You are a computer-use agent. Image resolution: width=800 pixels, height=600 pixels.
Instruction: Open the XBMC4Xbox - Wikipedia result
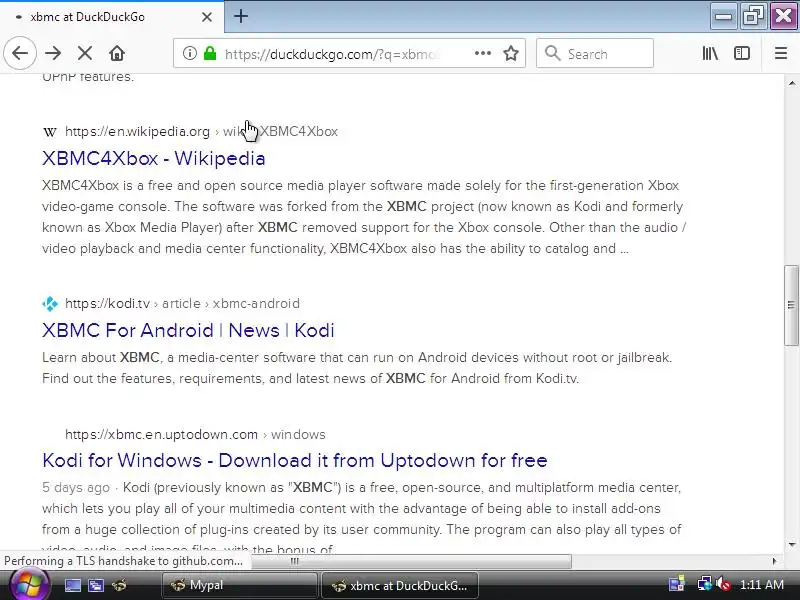(154, 159)
